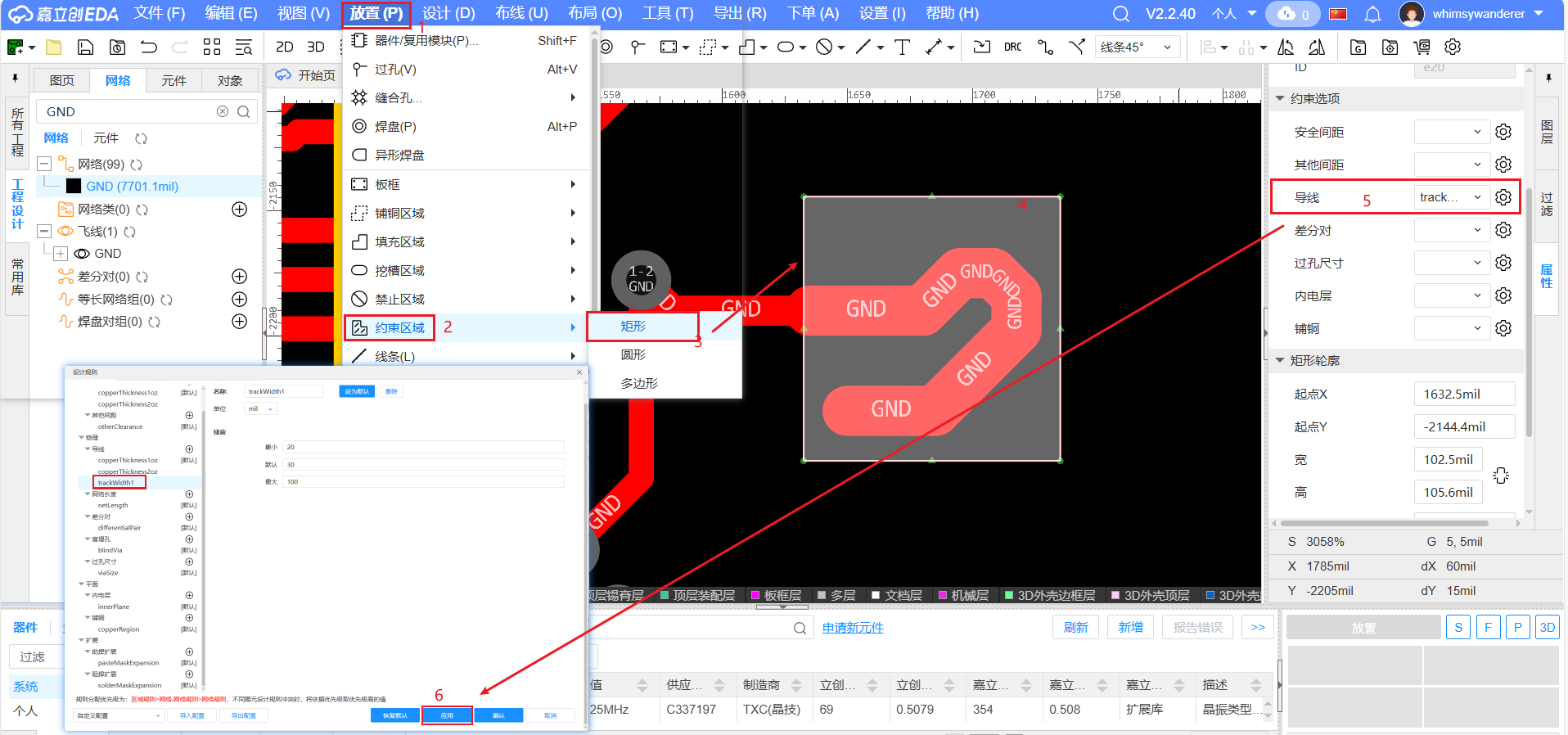Select the Via placement tool icon
The width and height of the screenshot is (1568, 735).
point(638,47)
